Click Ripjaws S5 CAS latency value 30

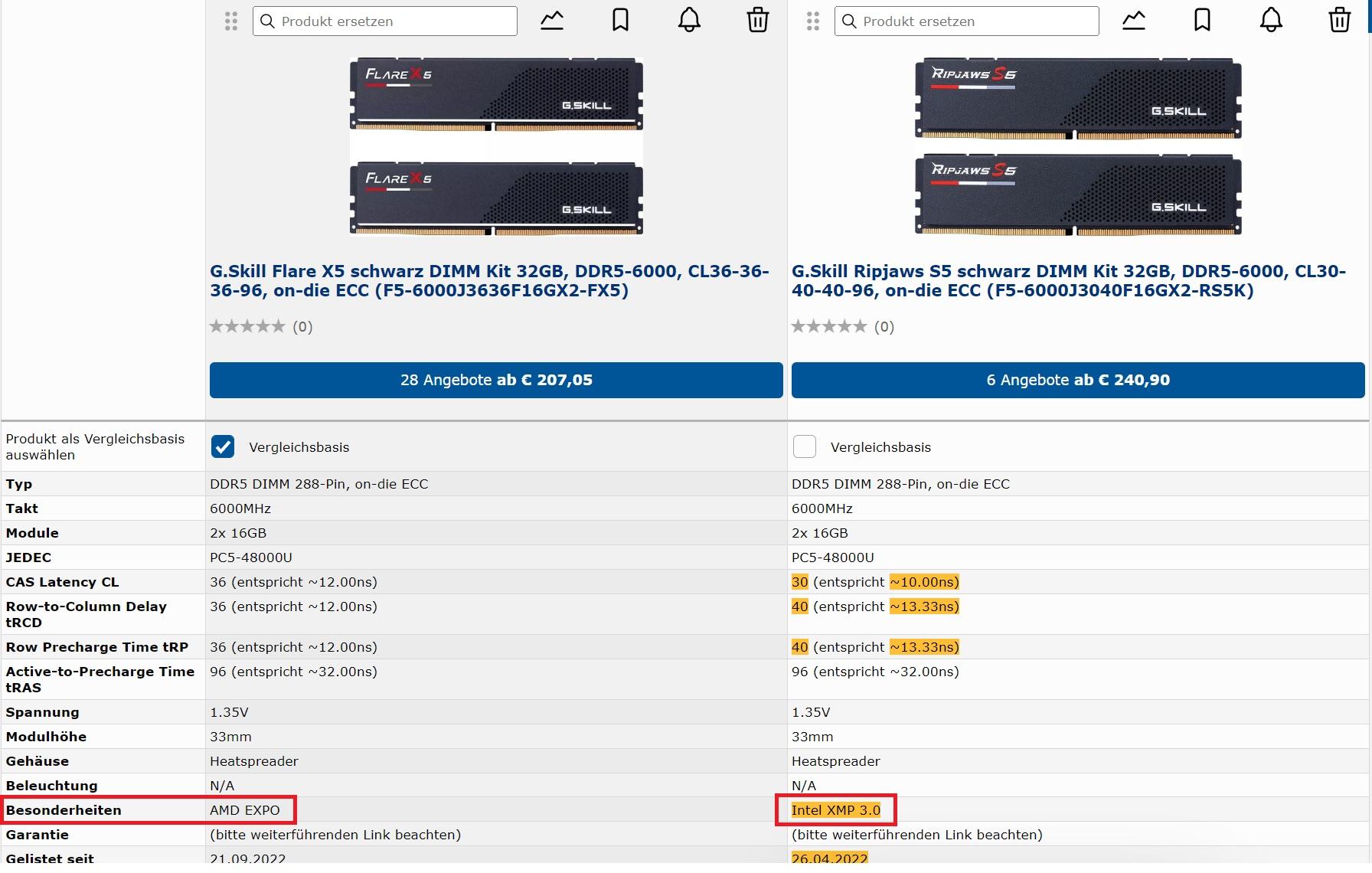pos(800,582)
